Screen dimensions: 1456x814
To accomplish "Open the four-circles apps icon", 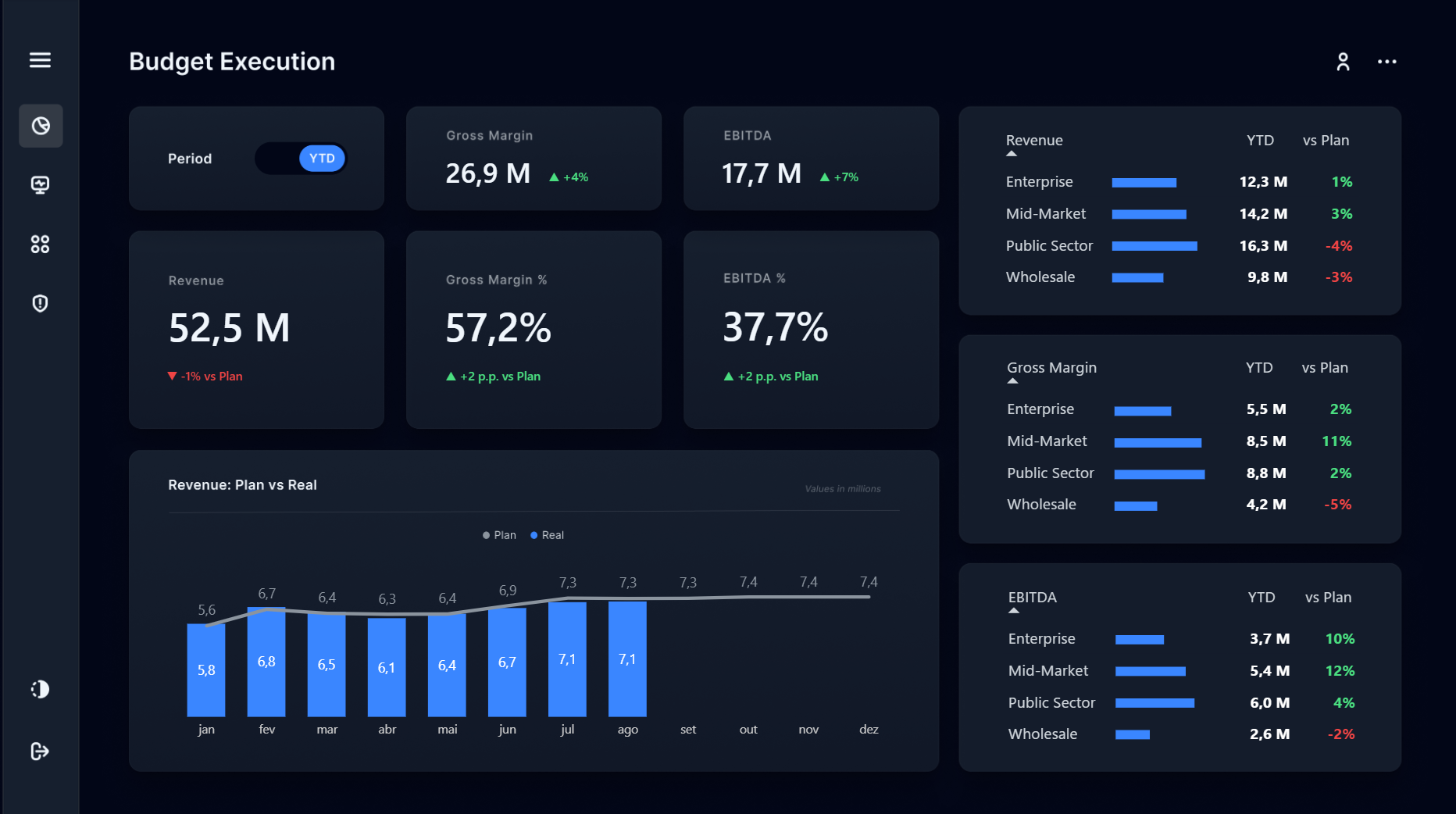I will tap(40, 245).
